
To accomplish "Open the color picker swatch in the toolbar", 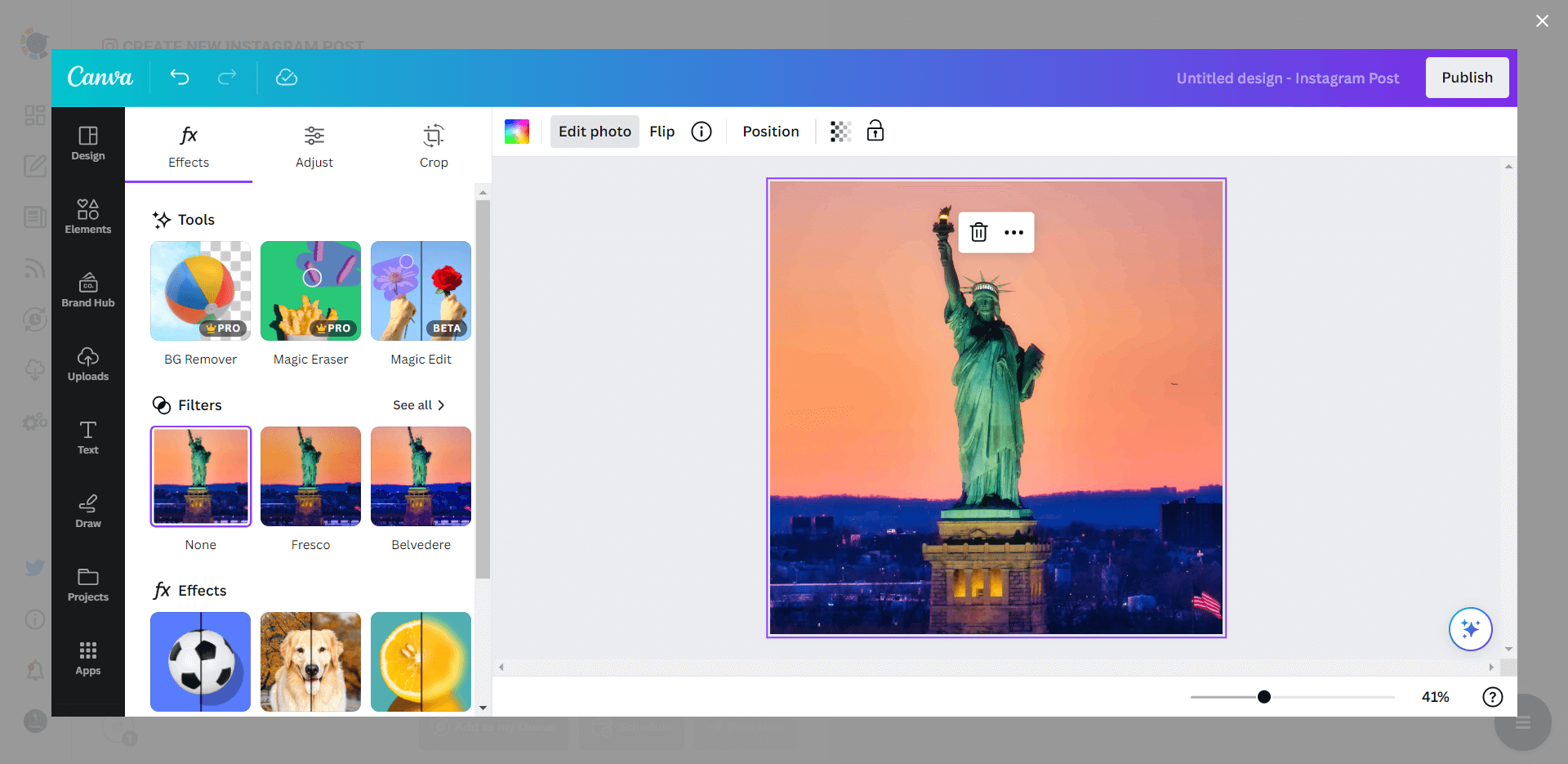I will 517,131.
